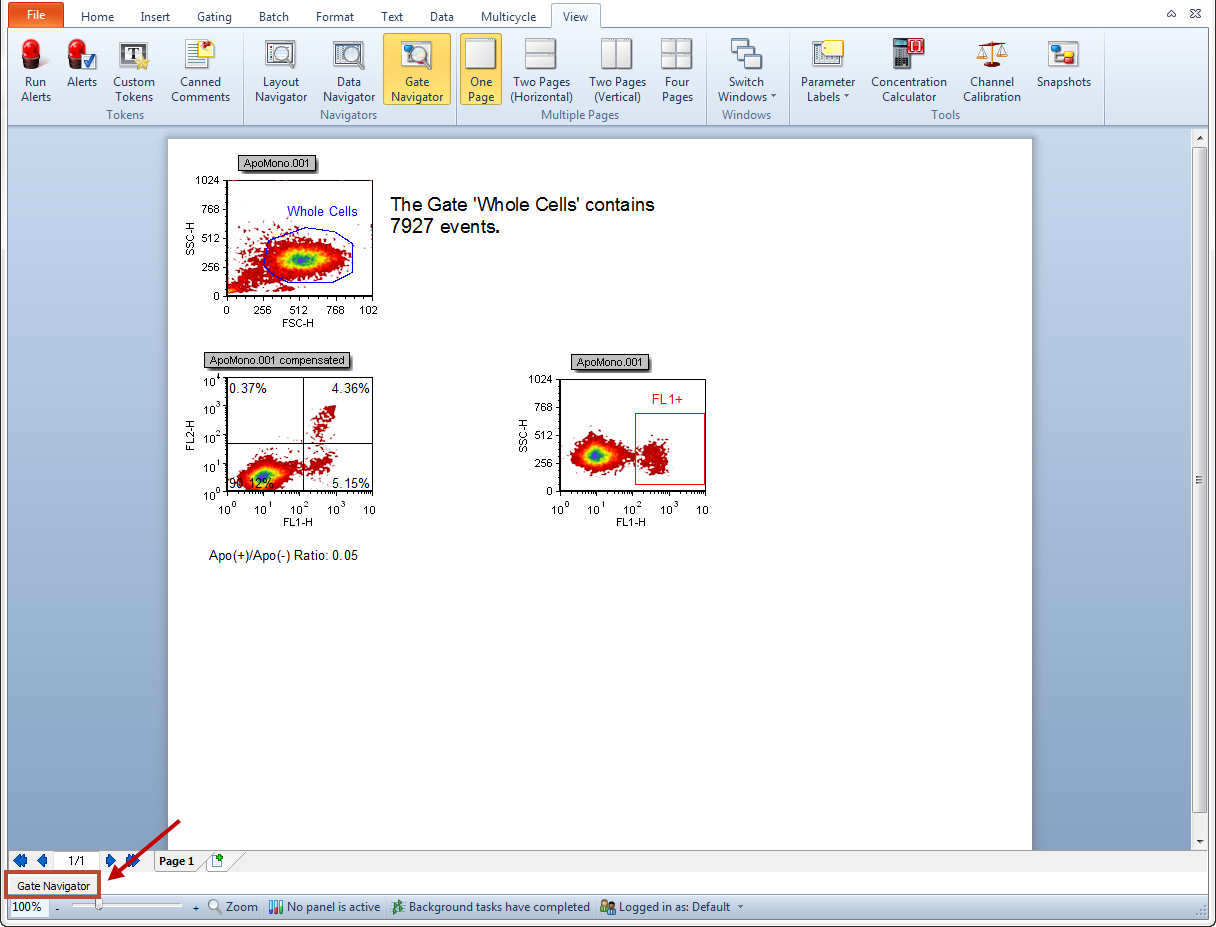Switch to the Gating ribbon tab
Image resolution: width=1216 pixels, height=927 pixels.
pyautogui.click(x=214, y=16)
